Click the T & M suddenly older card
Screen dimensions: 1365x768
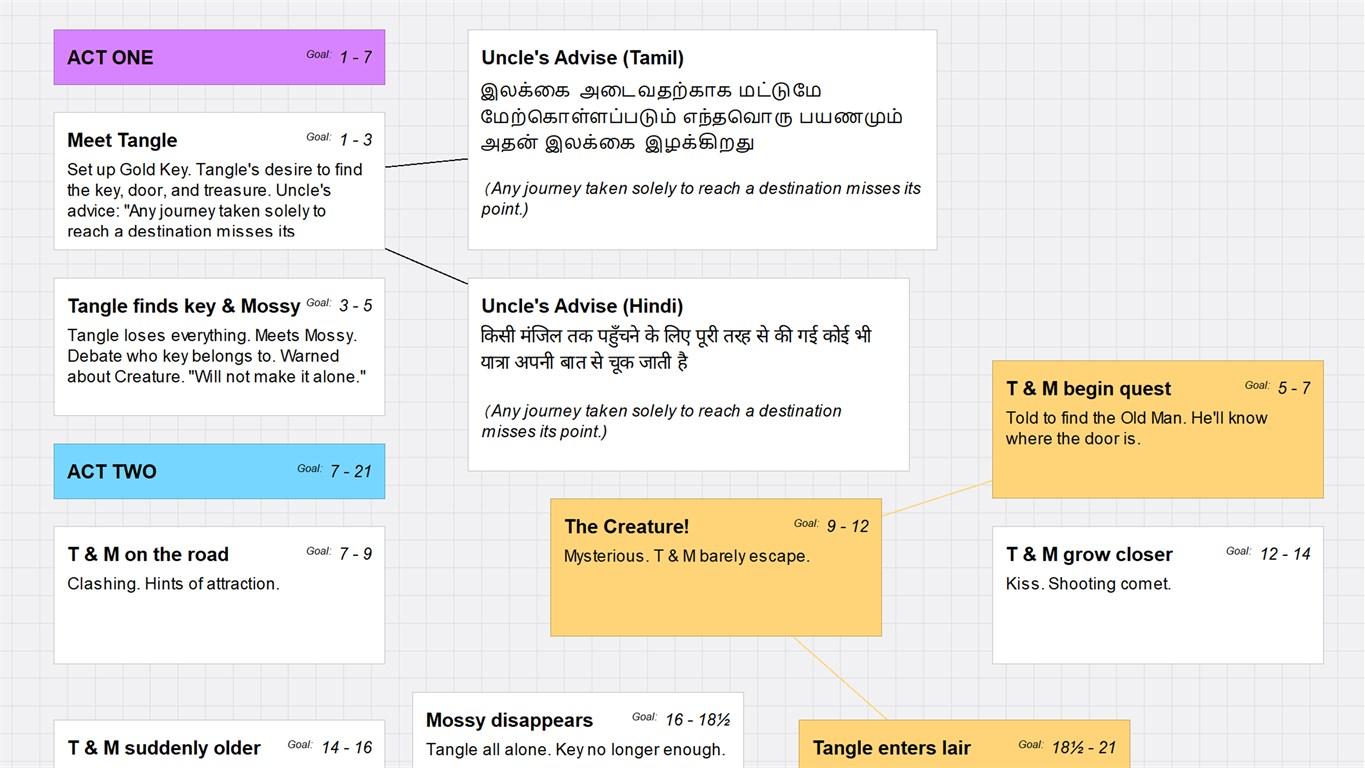[x=164, y=748]
